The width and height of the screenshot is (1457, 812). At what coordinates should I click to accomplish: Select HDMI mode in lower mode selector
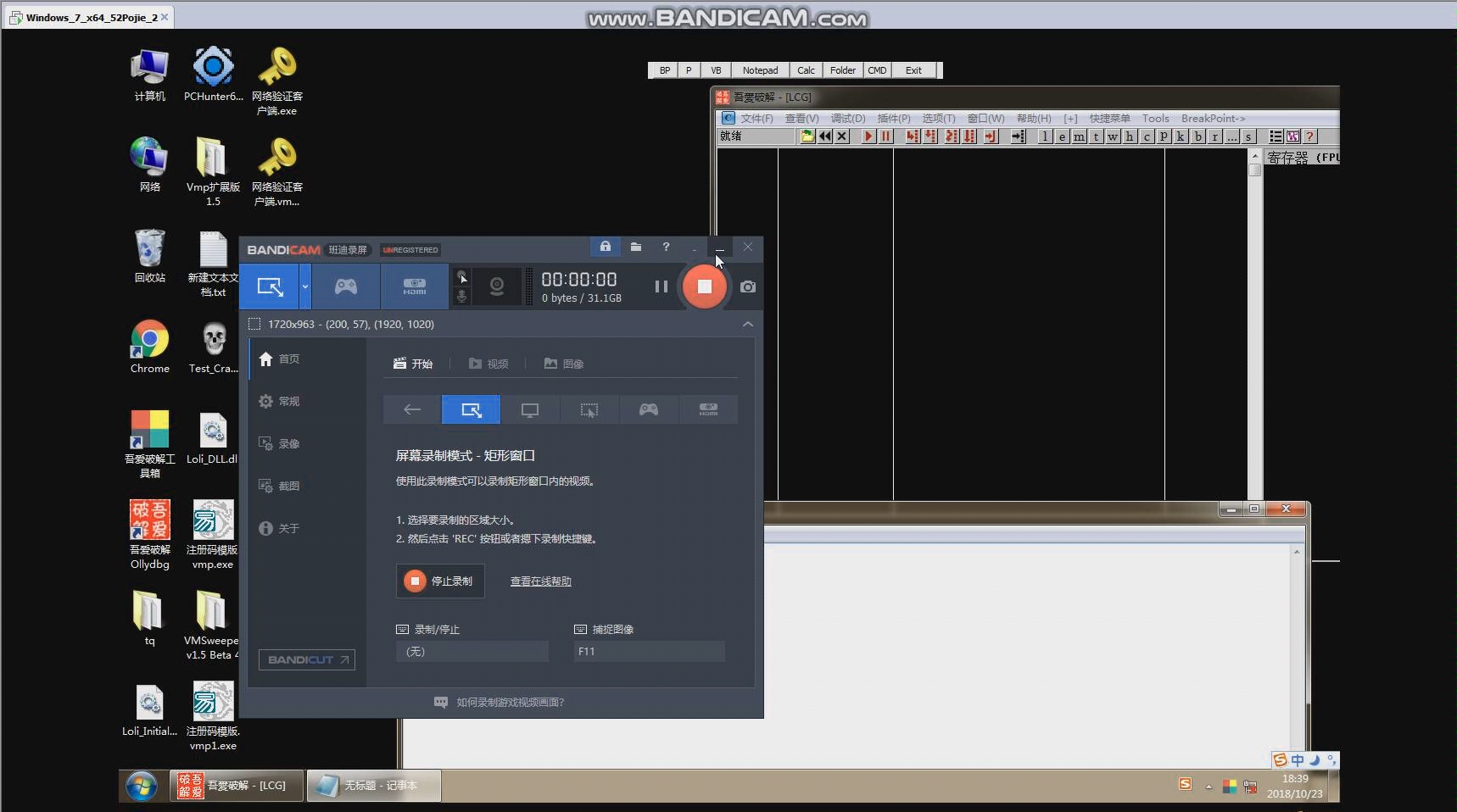(708, 409)
